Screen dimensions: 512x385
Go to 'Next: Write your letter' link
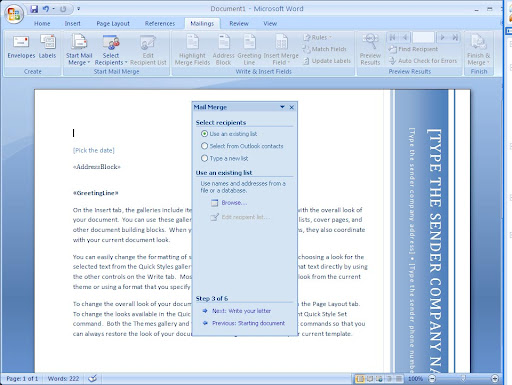[241, 311]
